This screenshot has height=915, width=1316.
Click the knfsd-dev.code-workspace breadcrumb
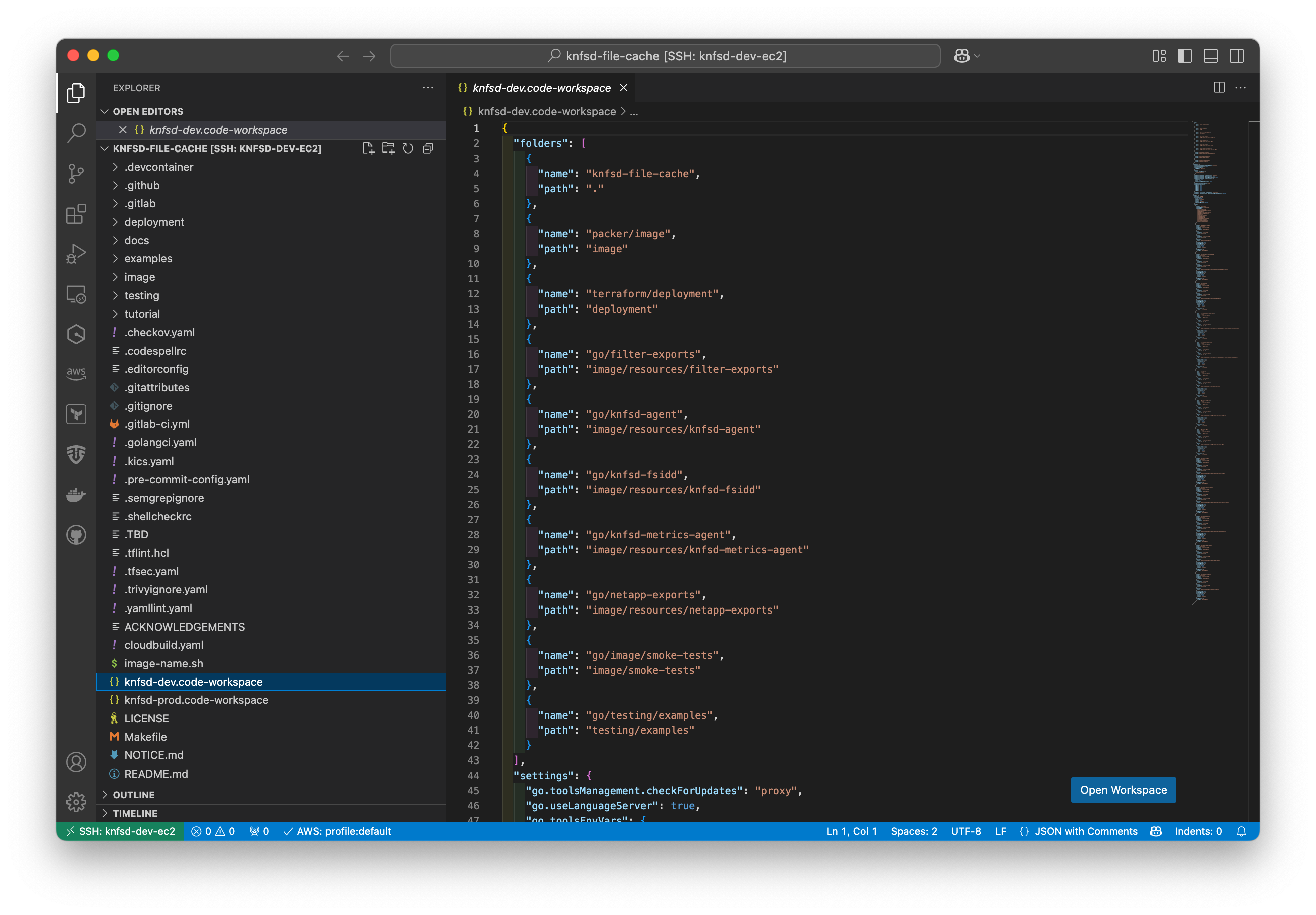point(547,111)
